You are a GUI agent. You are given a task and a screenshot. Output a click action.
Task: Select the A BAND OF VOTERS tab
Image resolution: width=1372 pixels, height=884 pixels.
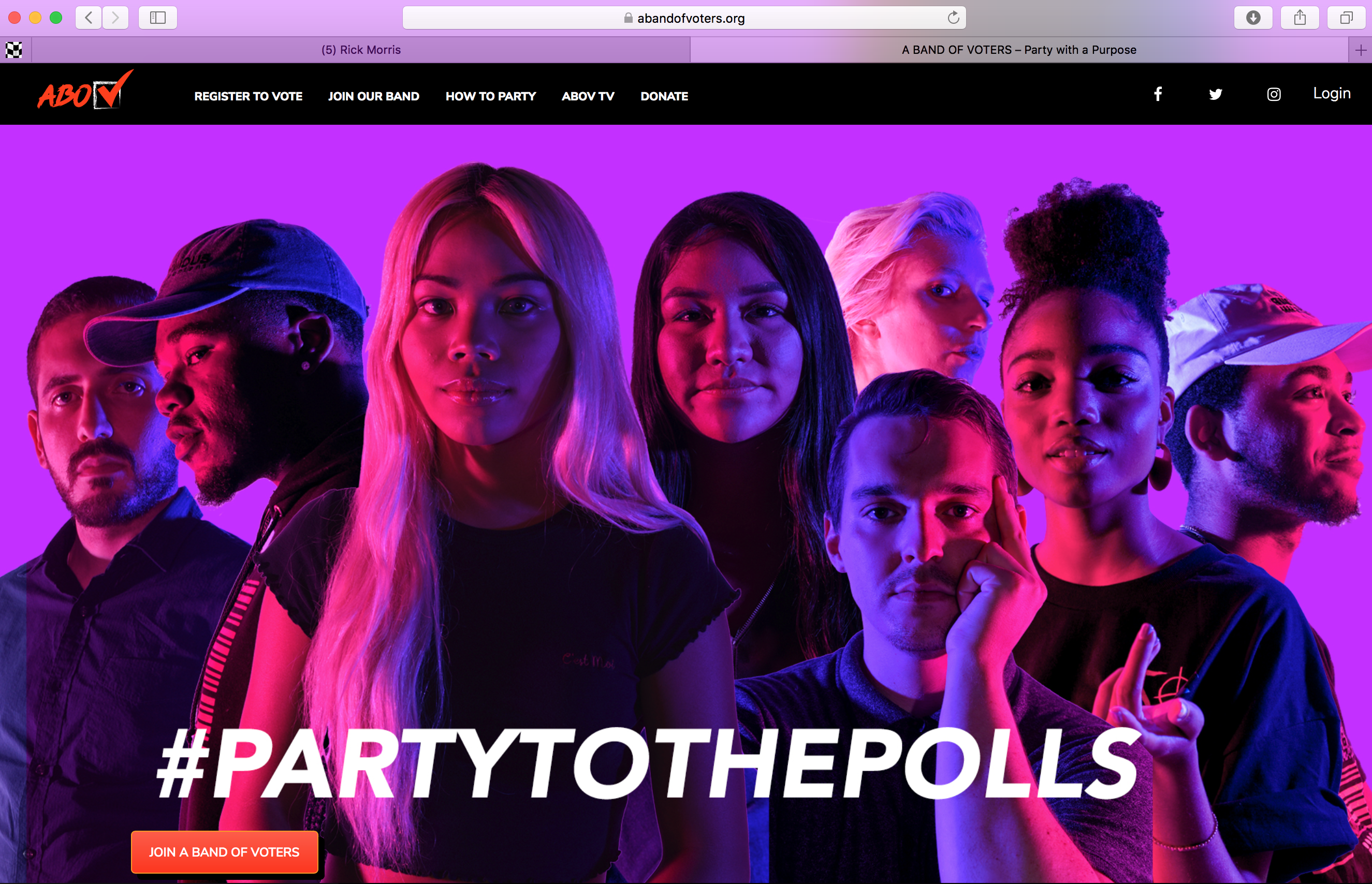pyautogui.click(x=1019, y=50)
